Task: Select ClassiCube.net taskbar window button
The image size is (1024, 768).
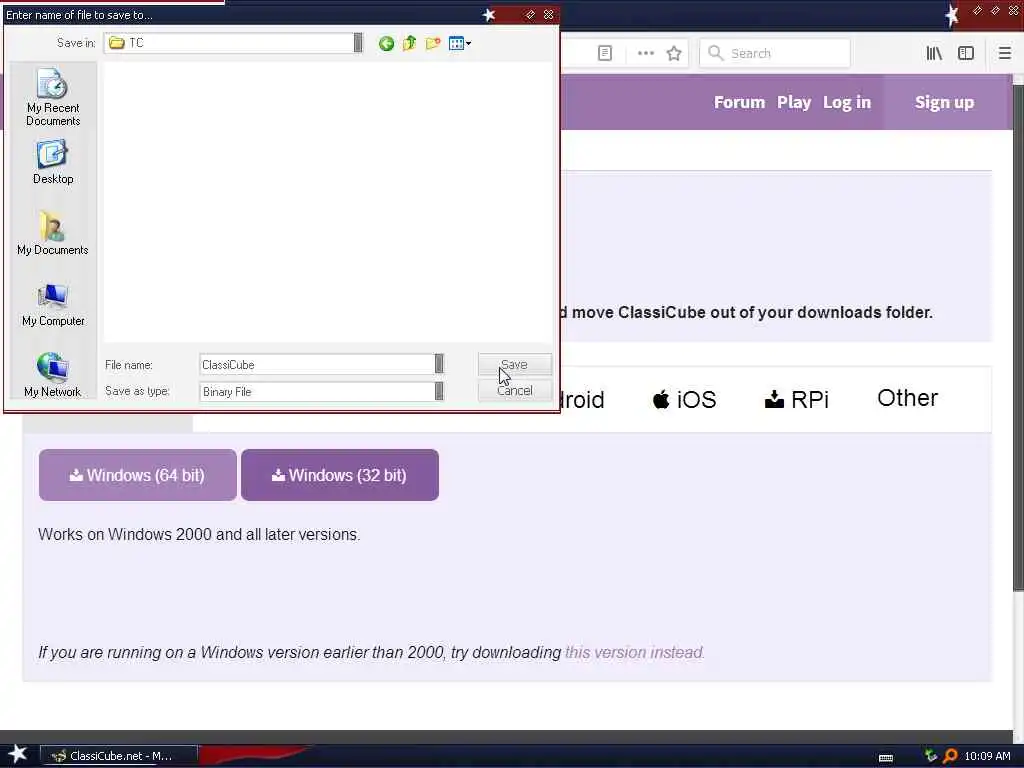Action: [x=119, y=756]
